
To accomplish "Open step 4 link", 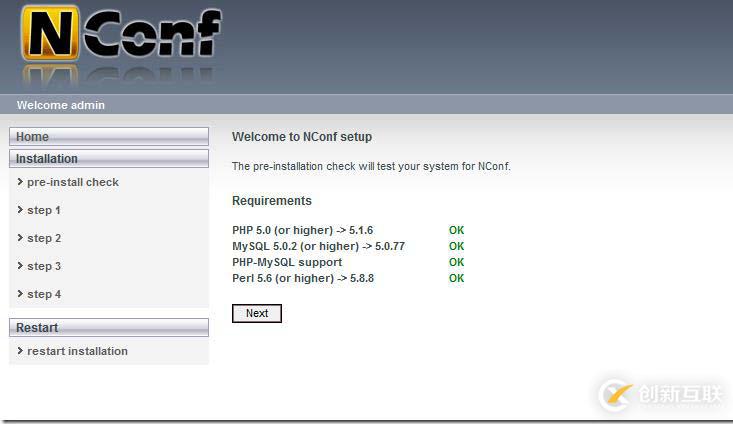I will tap(44, 294).
